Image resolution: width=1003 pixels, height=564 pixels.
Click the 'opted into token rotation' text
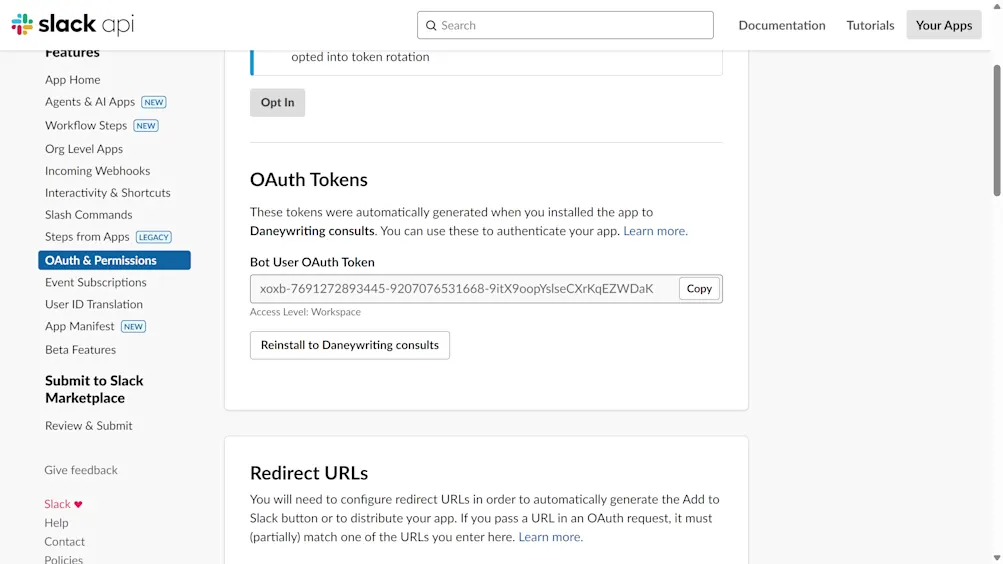pos(360,57)
